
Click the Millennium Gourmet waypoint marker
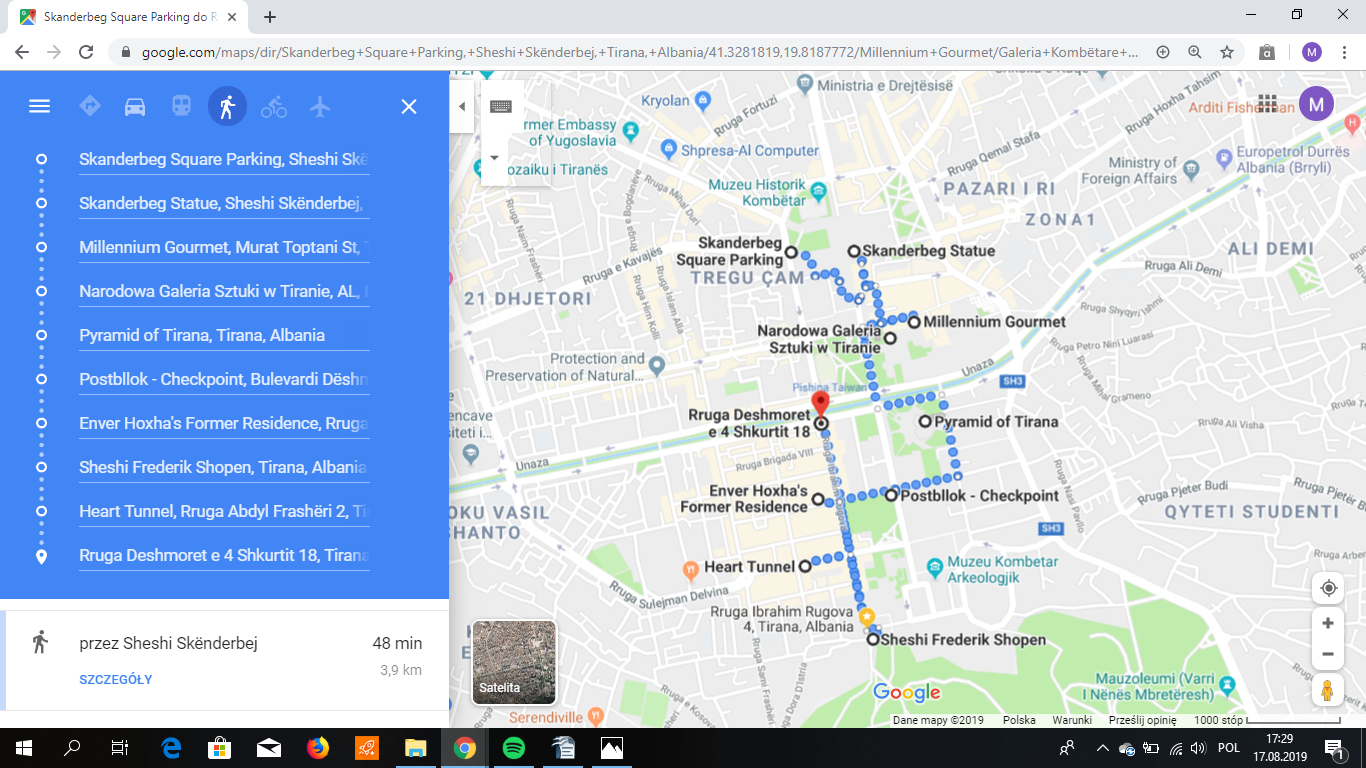[x=914, y=322]
